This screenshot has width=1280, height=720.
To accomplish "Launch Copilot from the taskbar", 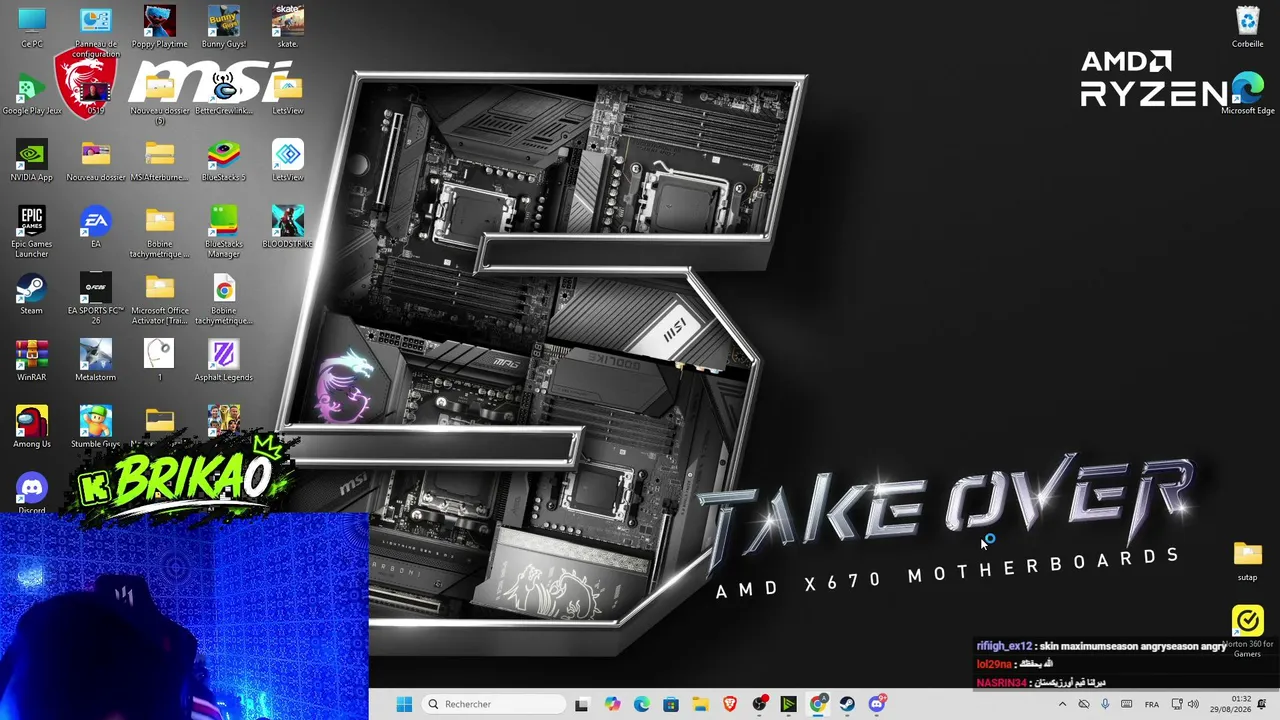I will pyautogui.click(x=612, y=704).
